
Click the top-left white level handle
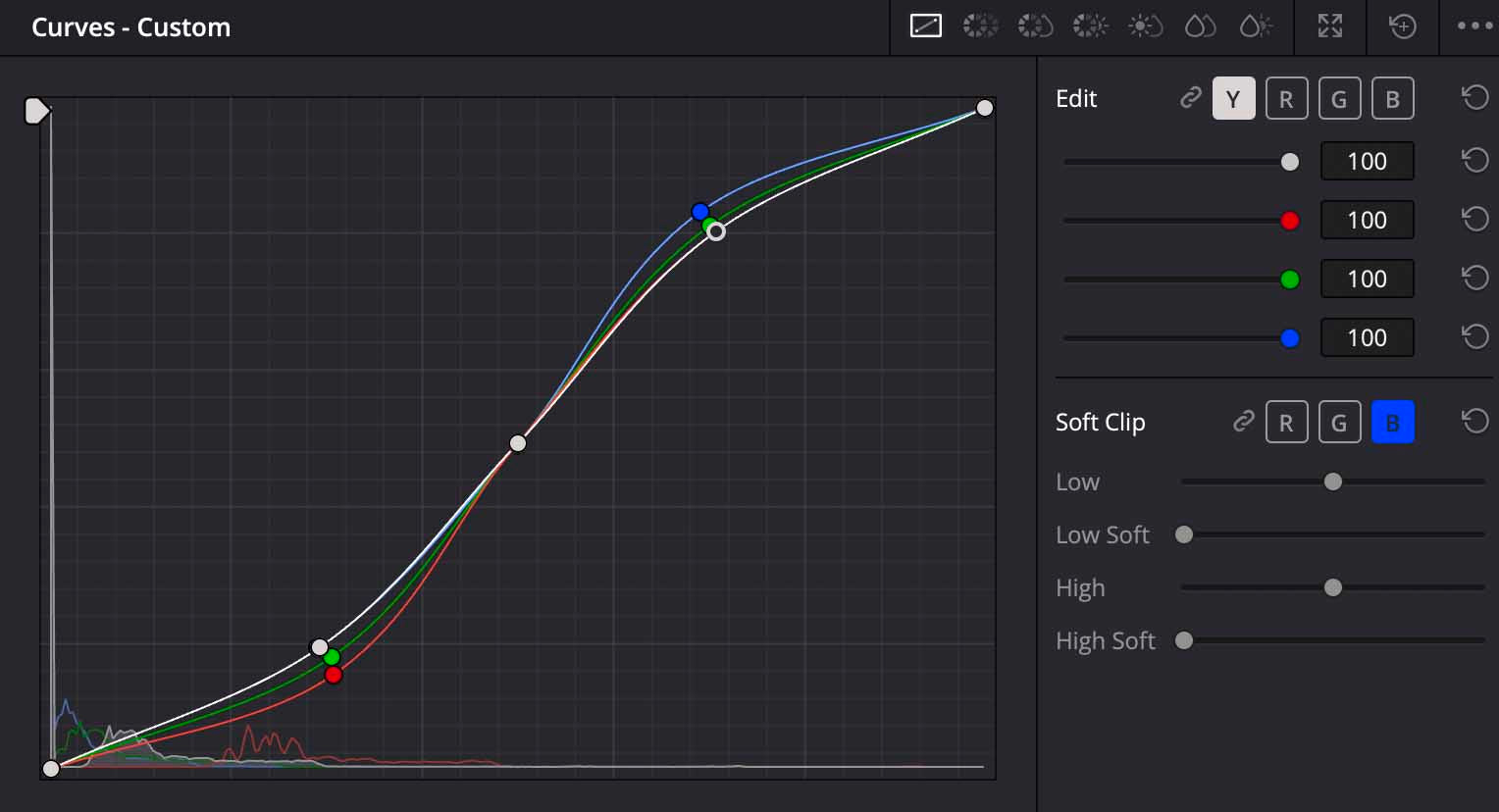[x=36, y=111]
